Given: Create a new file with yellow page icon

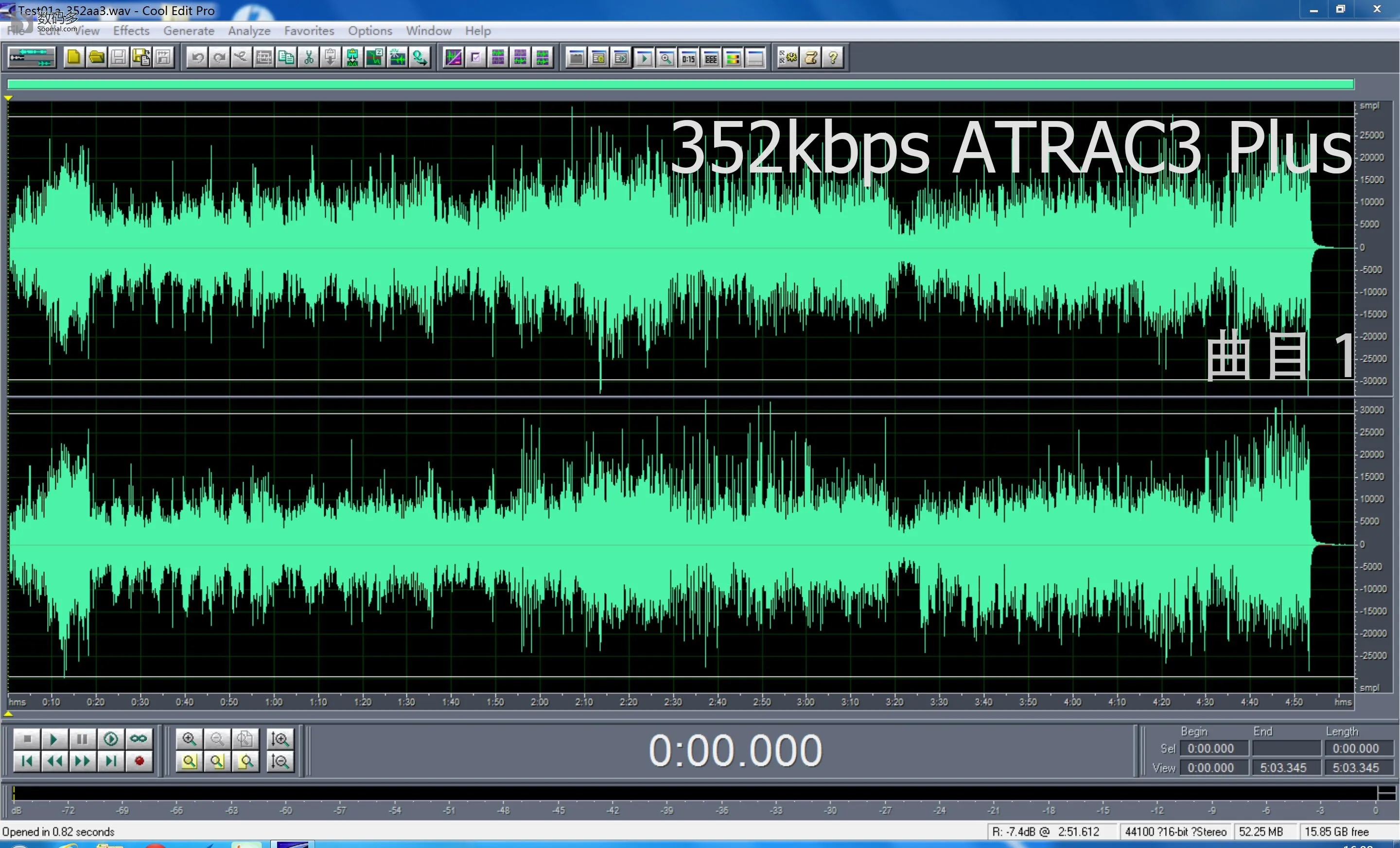Looking at the screenshot, I should click(74, 57).
